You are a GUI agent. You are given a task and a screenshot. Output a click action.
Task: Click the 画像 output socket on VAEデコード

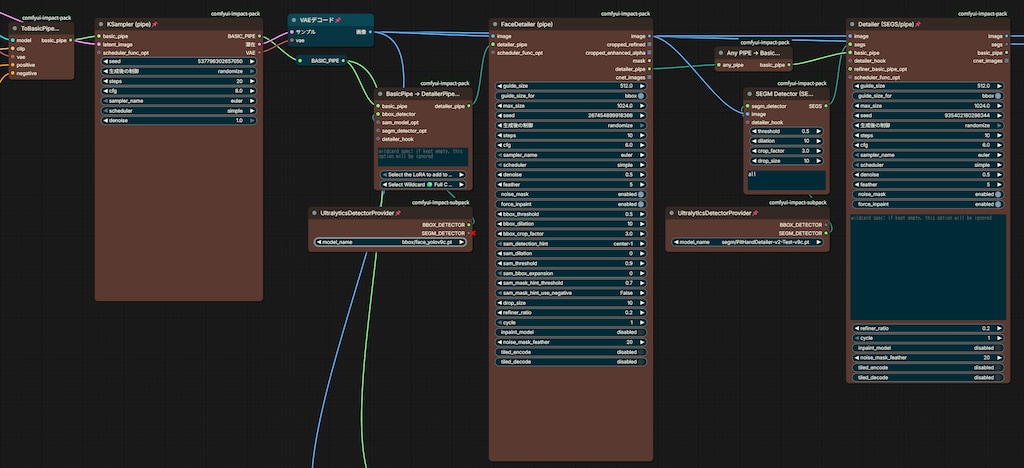(371, 31)
